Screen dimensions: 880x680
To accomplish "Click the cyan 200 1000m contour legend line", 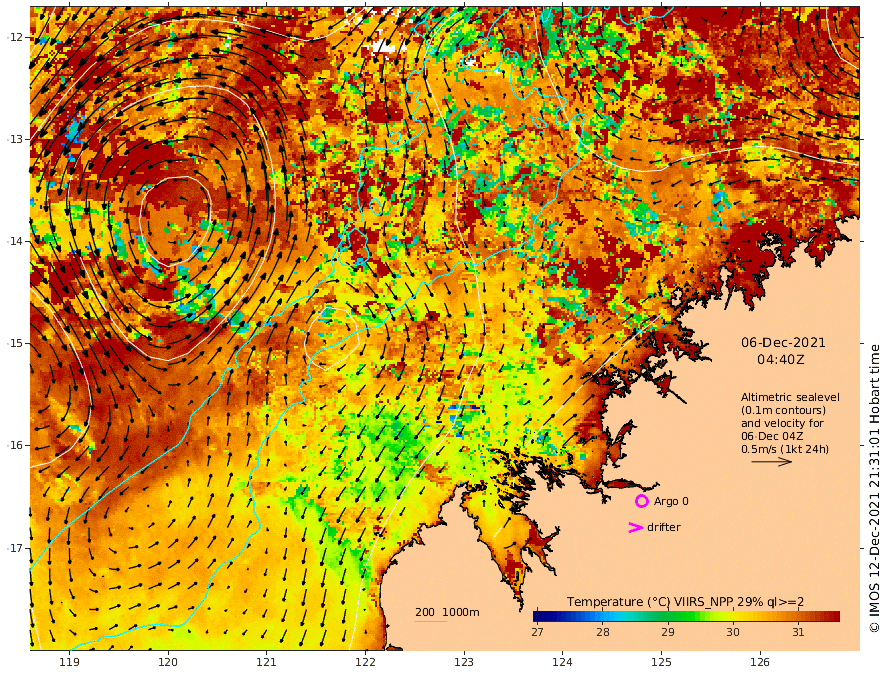I will [x=431, y=622].
